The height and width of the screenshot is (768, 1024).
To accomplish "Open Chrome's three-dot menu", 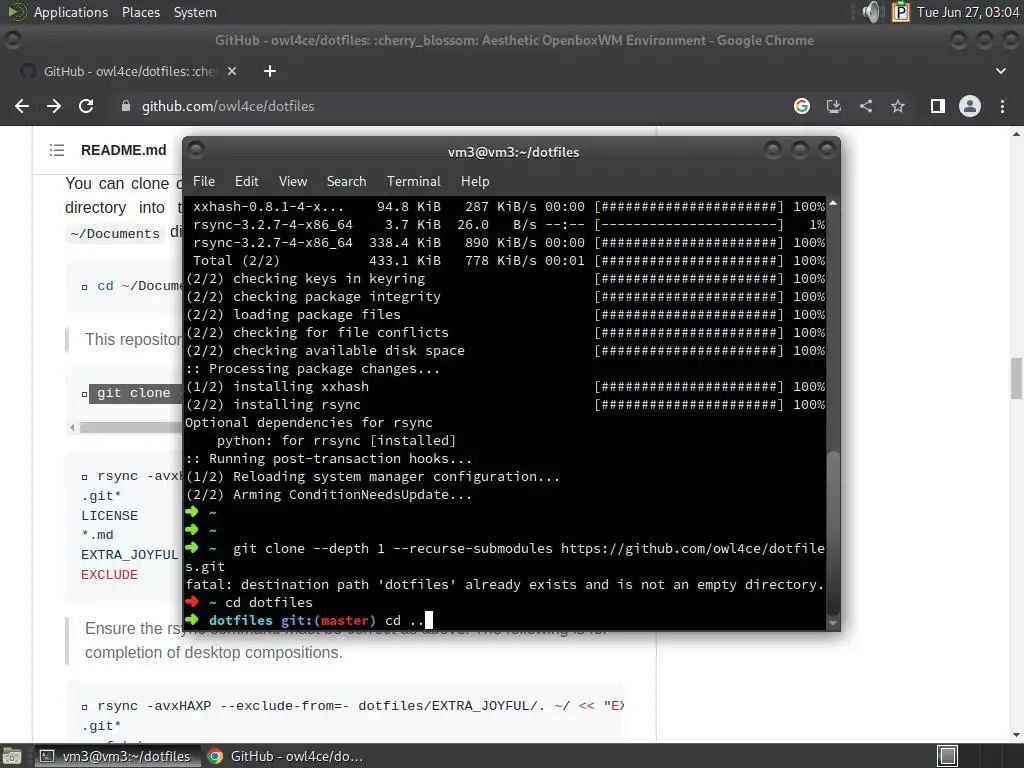I will coord(1002,106).
